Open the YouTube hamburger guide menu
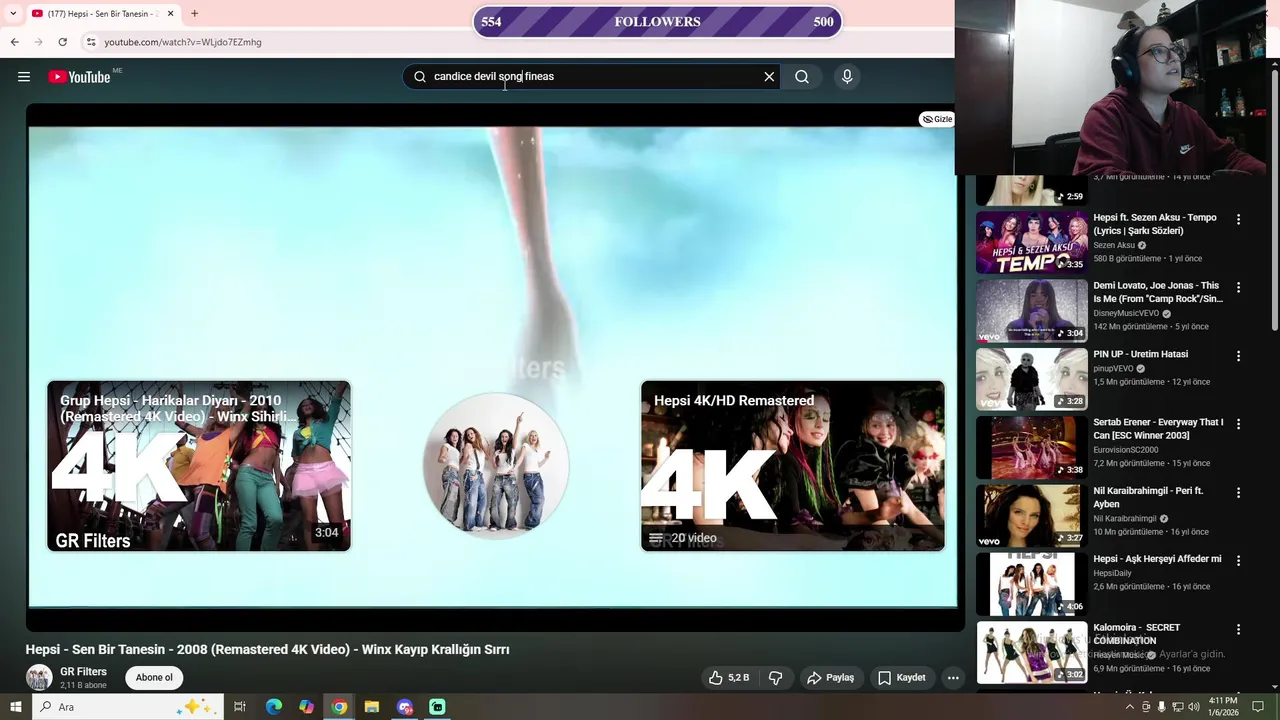 pyautogui.click(x=24, y=77)
